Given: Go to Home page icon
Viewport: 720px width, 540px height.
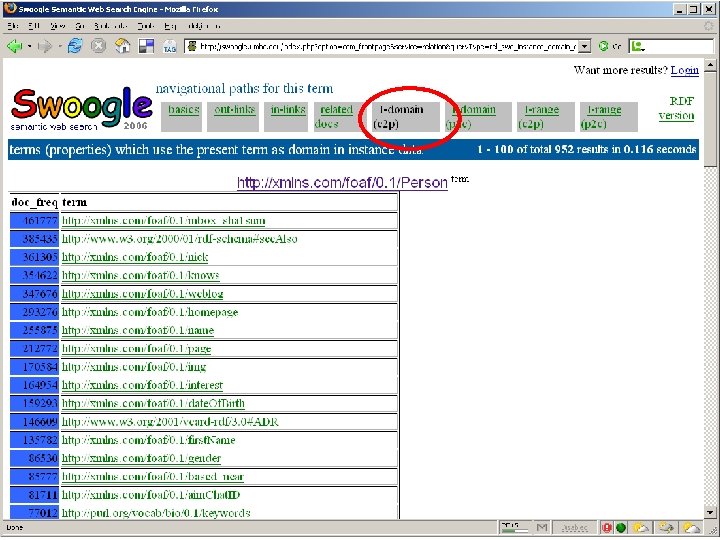Looking at the screenshot, I should coord(122,46).
